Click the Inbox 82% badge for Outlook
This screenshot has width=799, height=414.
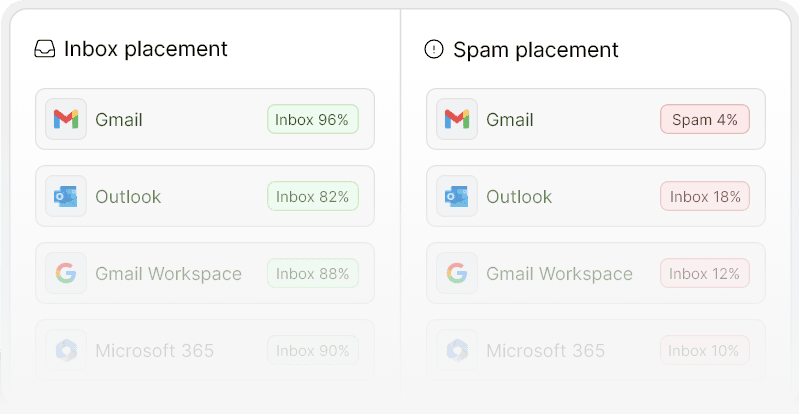pos(313,196)
